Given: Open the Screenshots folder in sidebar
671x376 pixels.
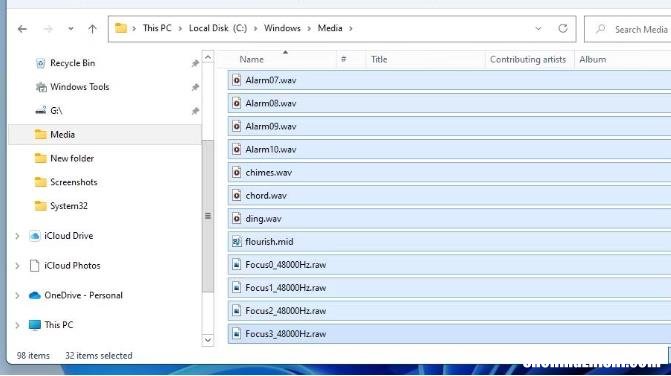Looking at the screenshot, I should tap(74, 182).
